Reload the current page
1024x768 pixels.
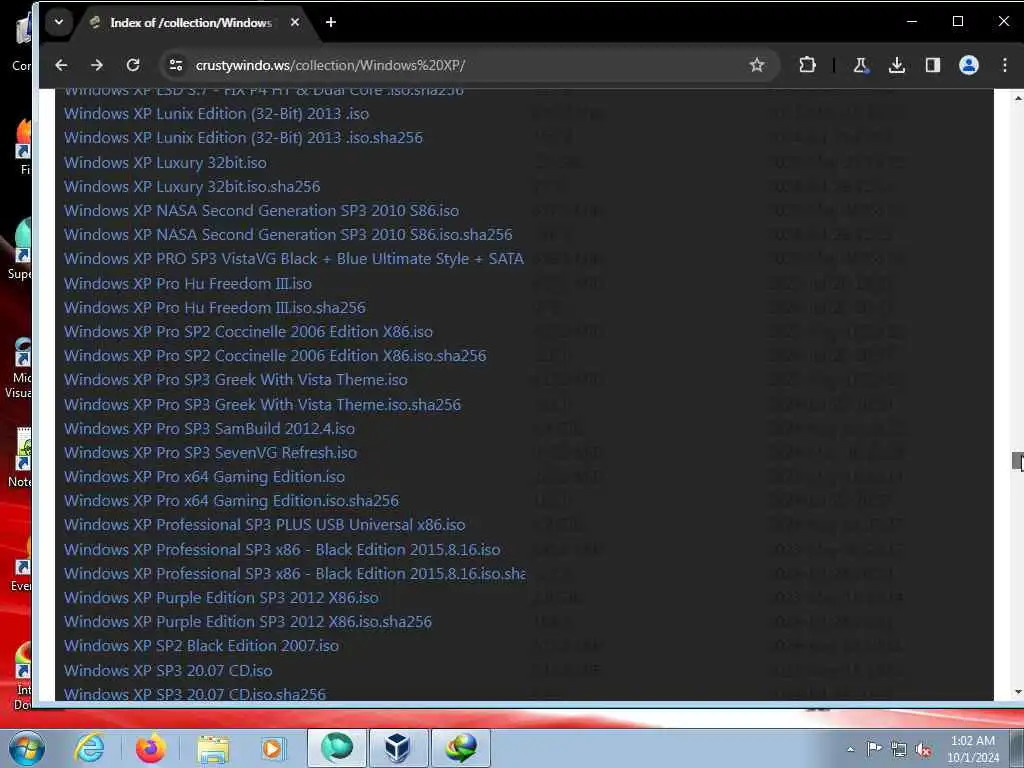point(133,65)
